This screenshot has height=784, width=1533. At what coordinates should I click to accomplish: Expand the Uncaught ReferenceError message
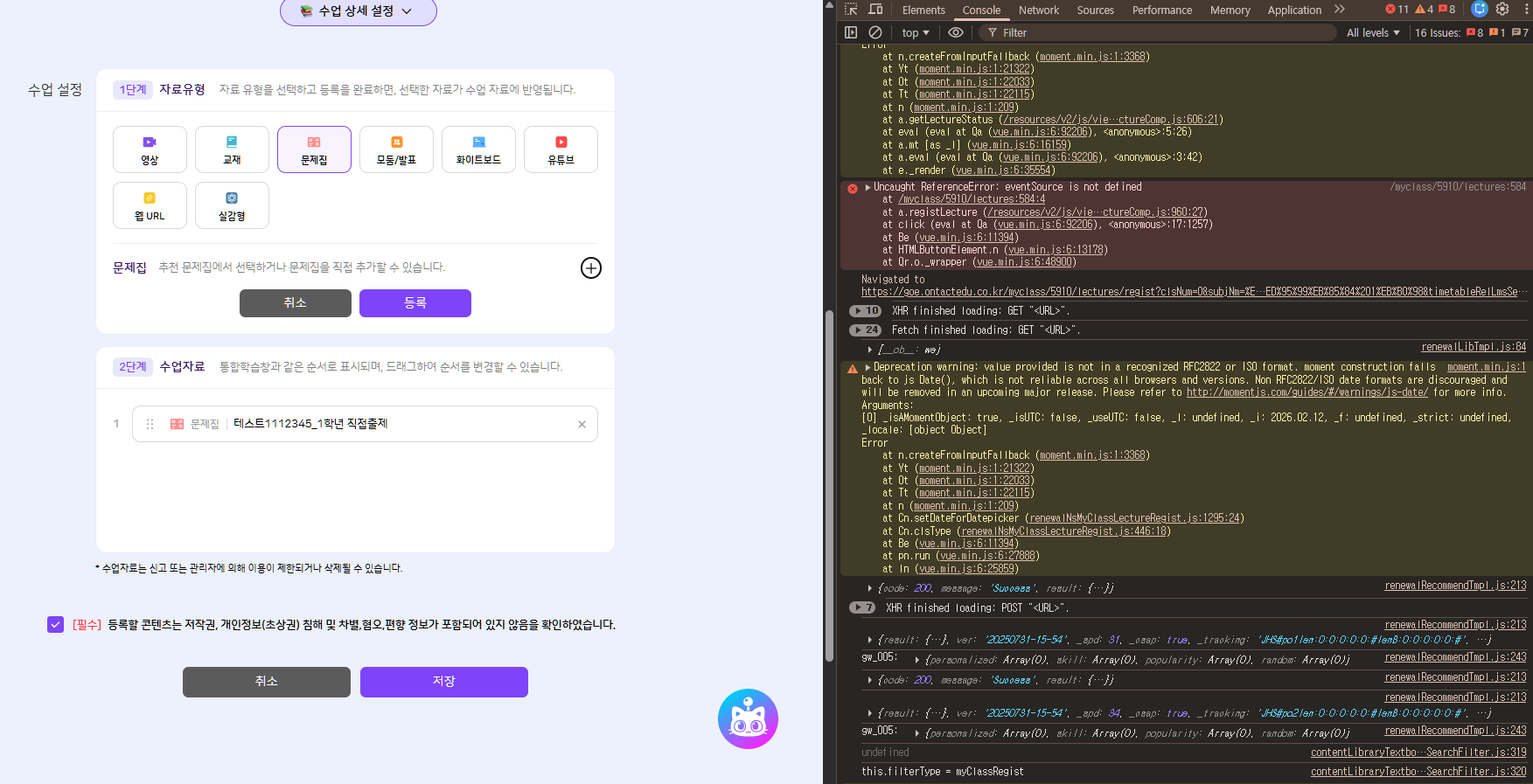coord(868,187)
